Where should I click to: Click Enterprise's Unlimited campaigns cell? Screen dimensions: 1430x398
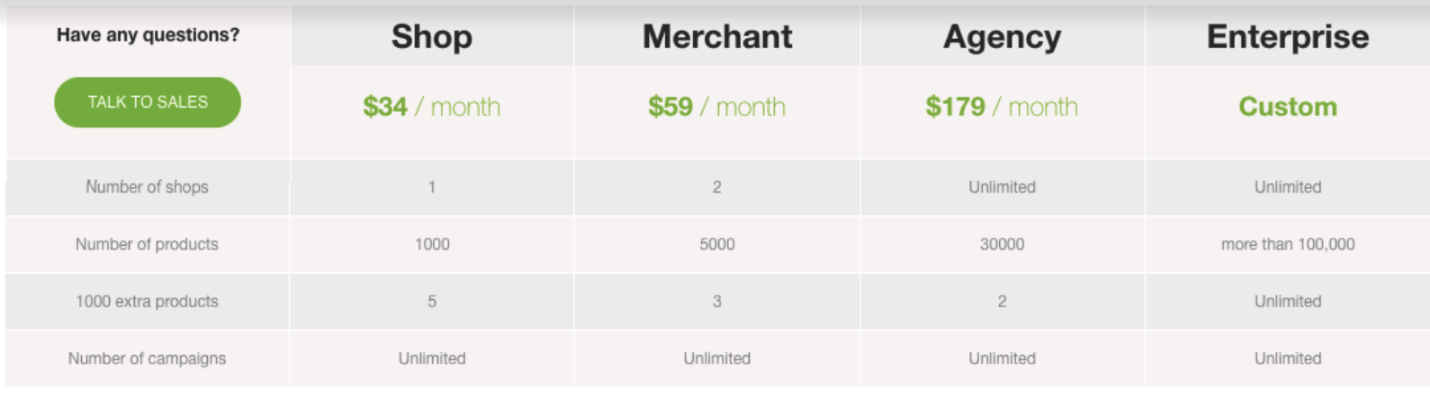[1288, 358]
